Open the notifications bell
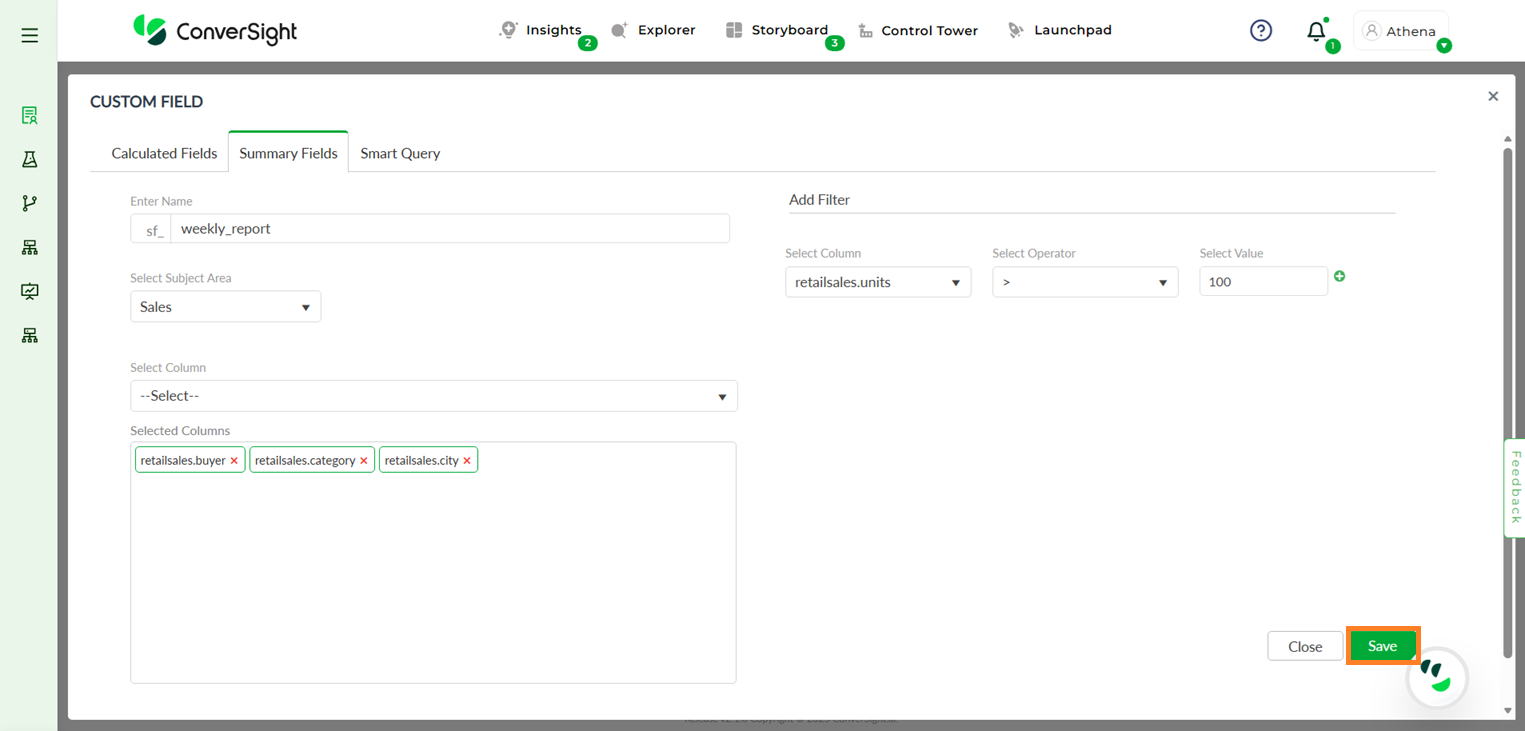This screenshot has height=731, width=1525. point(1316,32)
